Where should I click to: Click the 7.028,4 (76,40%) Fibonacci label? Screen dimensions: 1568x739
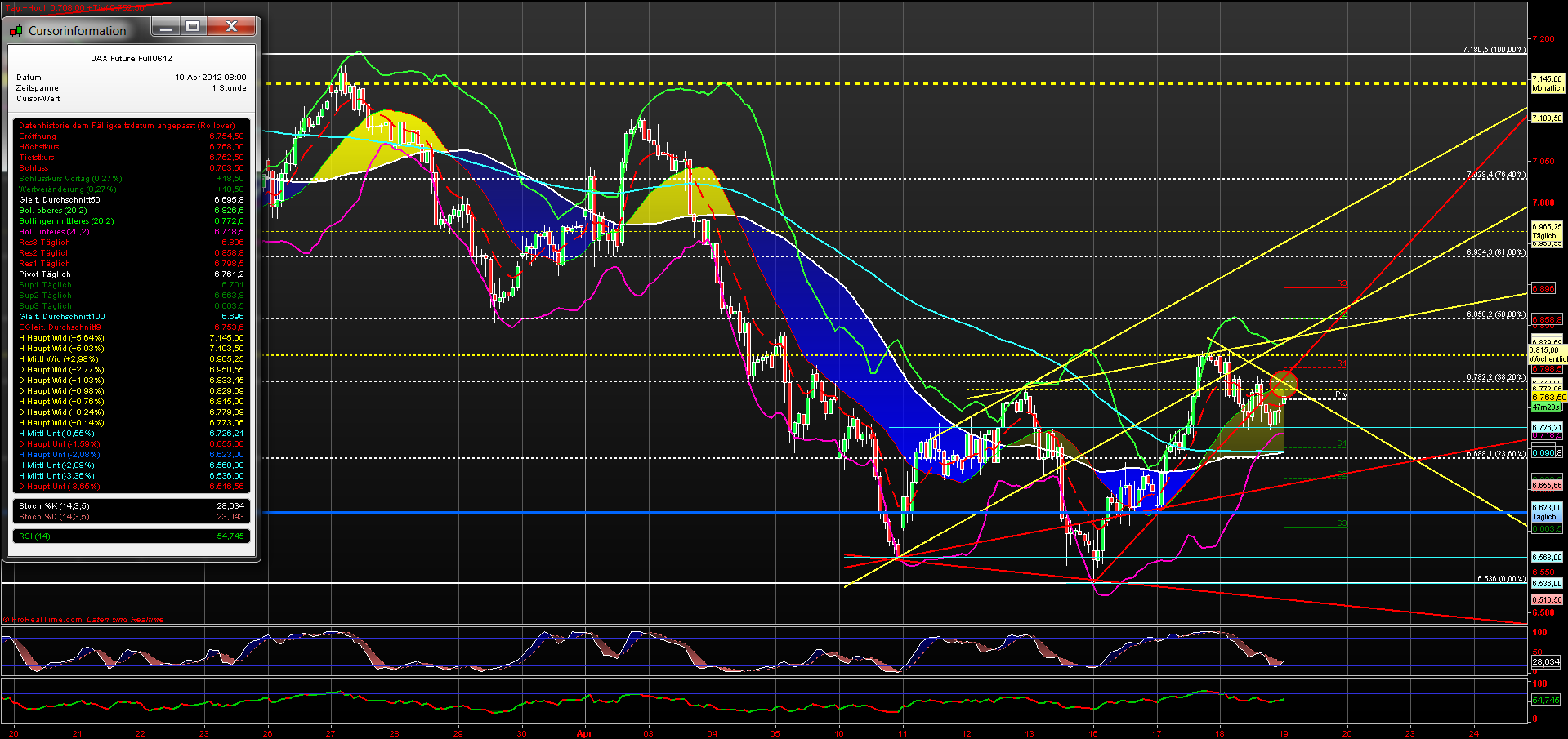point(1495,176)
